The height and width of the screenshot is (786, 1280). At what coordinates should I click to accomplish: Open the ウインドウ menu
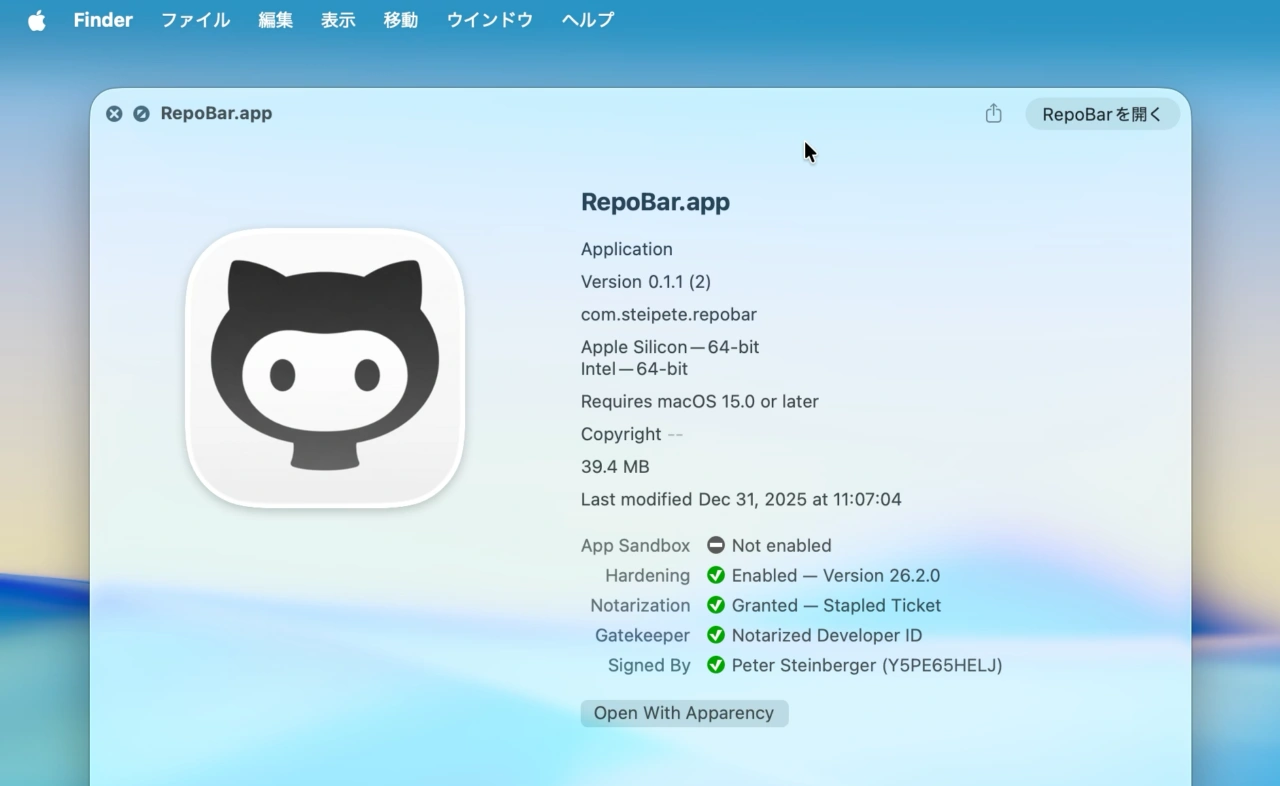tap(489, 20)
